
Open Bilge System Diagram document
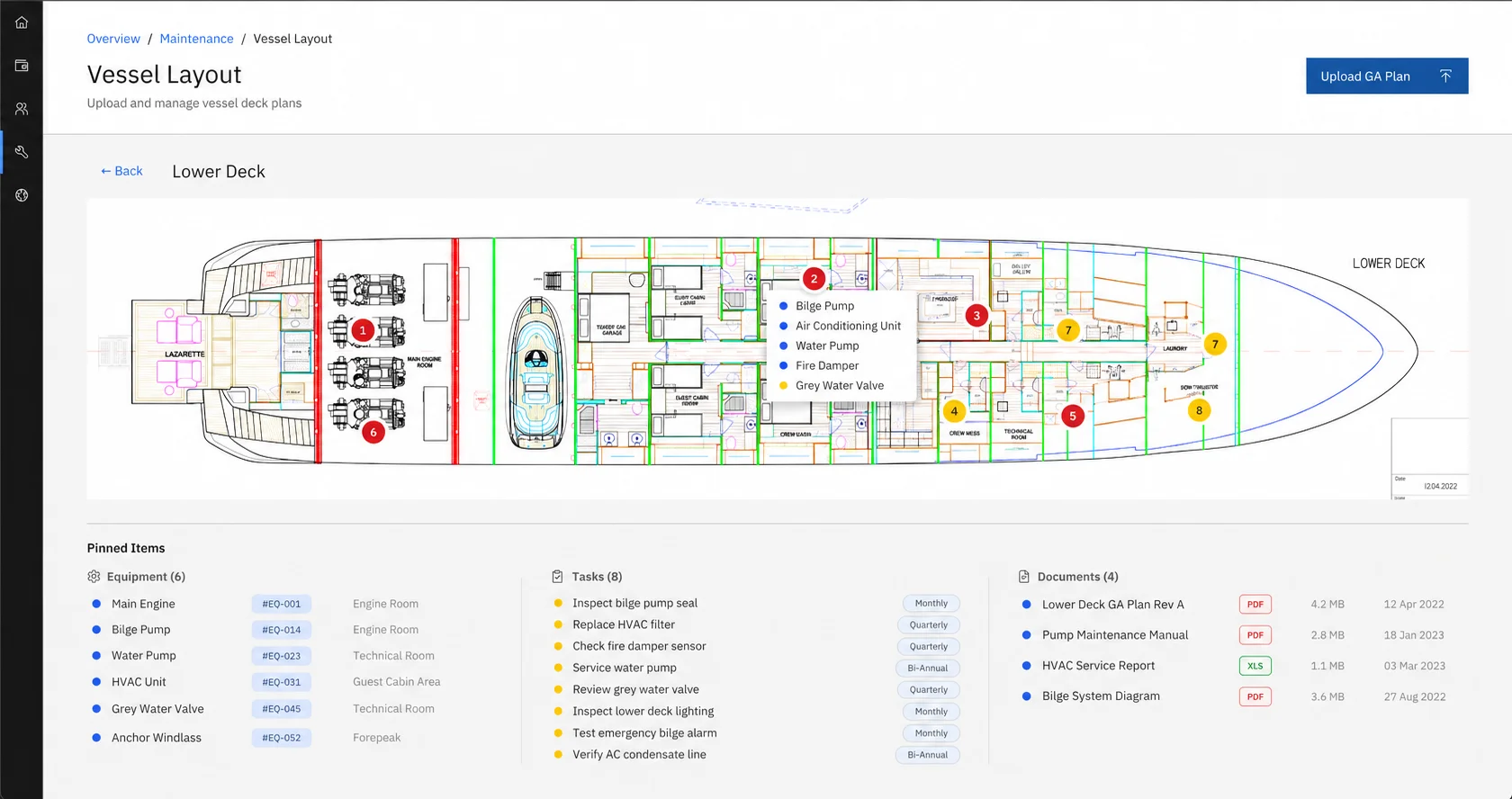tap(1101, 696)
